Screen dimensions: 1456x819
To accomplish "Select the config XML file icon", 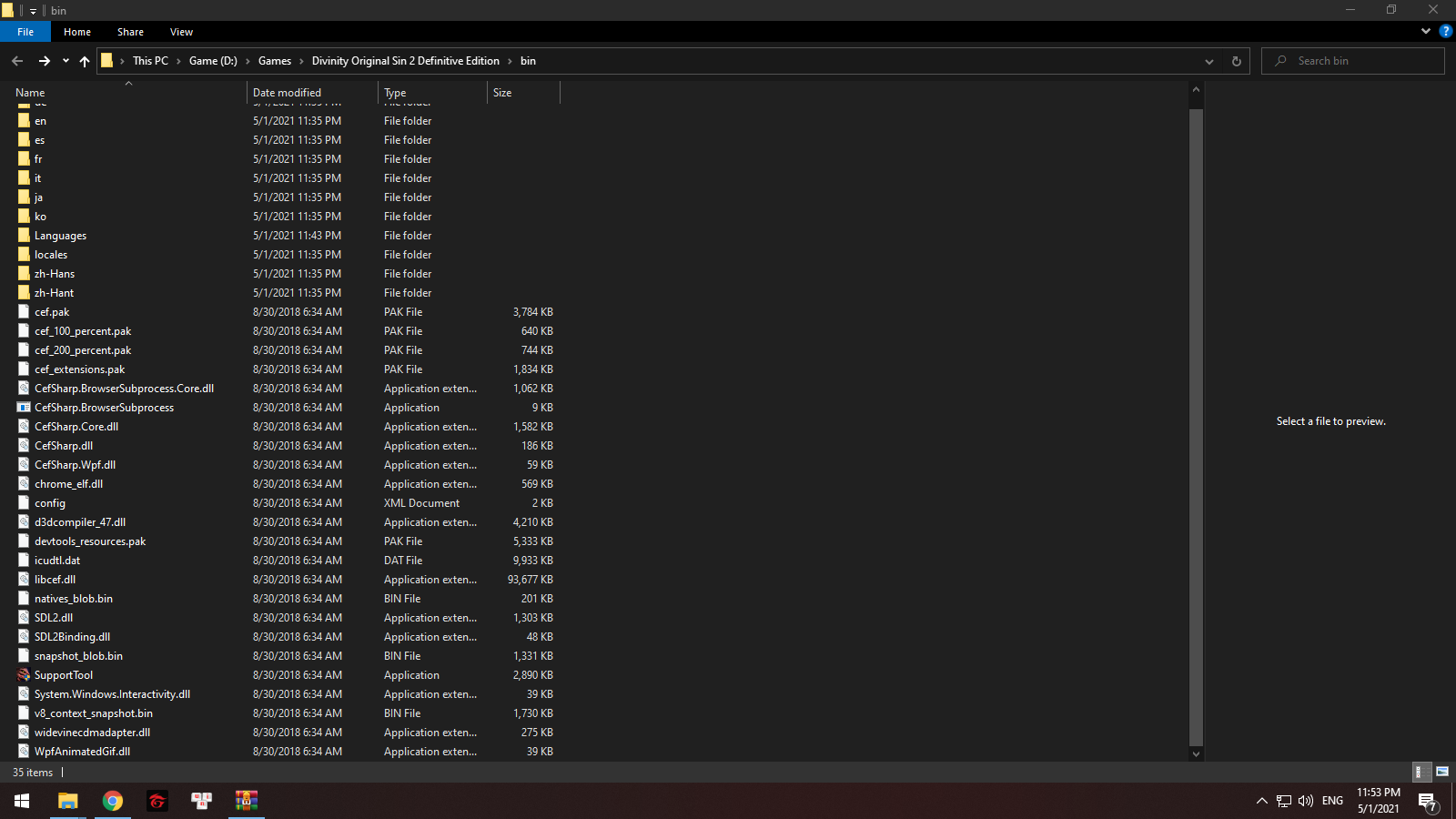I will pos(24,502).
